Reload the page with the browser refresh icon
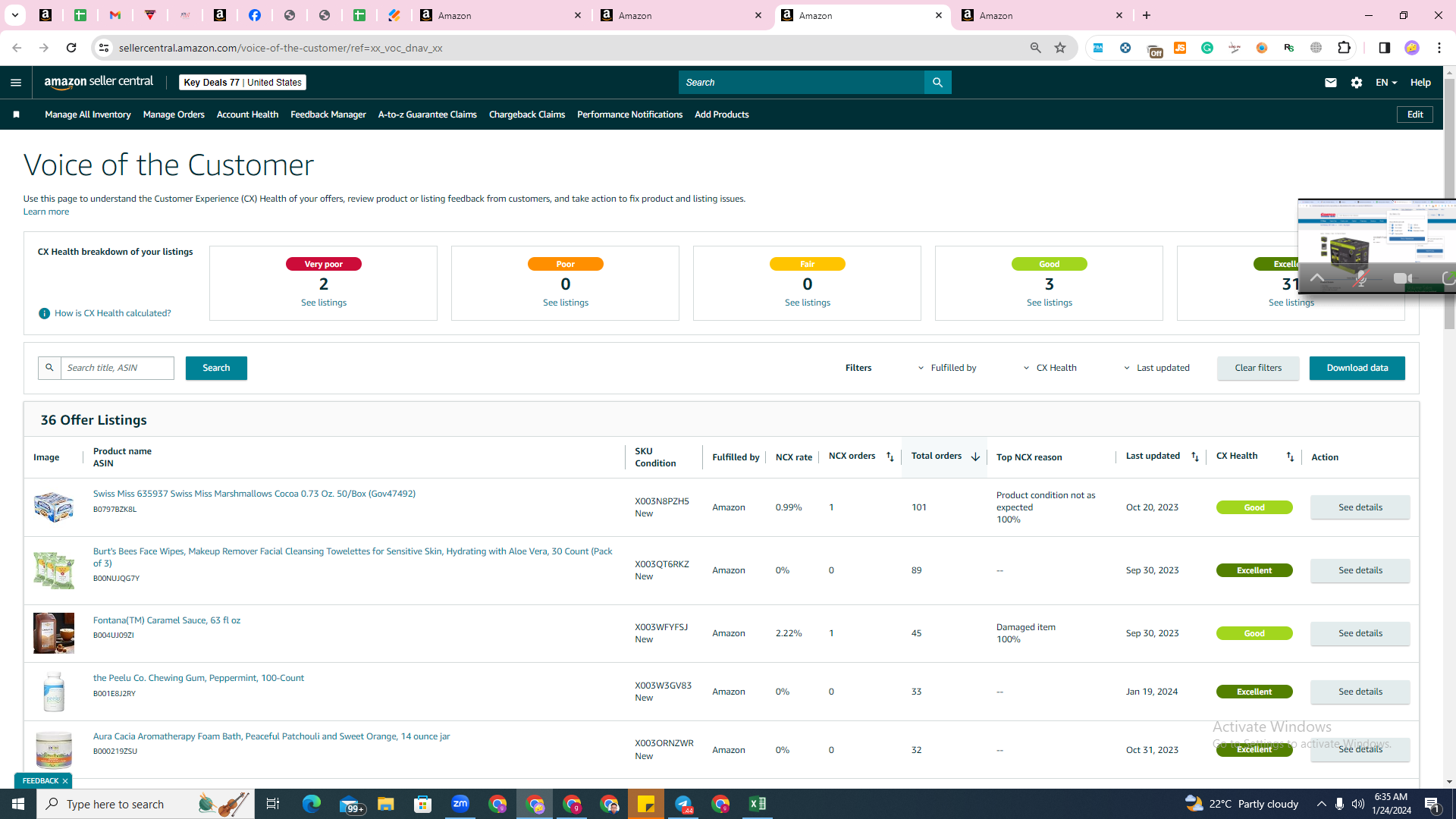The height and width of the screenshot is (819, 1456). coord(71,48)
